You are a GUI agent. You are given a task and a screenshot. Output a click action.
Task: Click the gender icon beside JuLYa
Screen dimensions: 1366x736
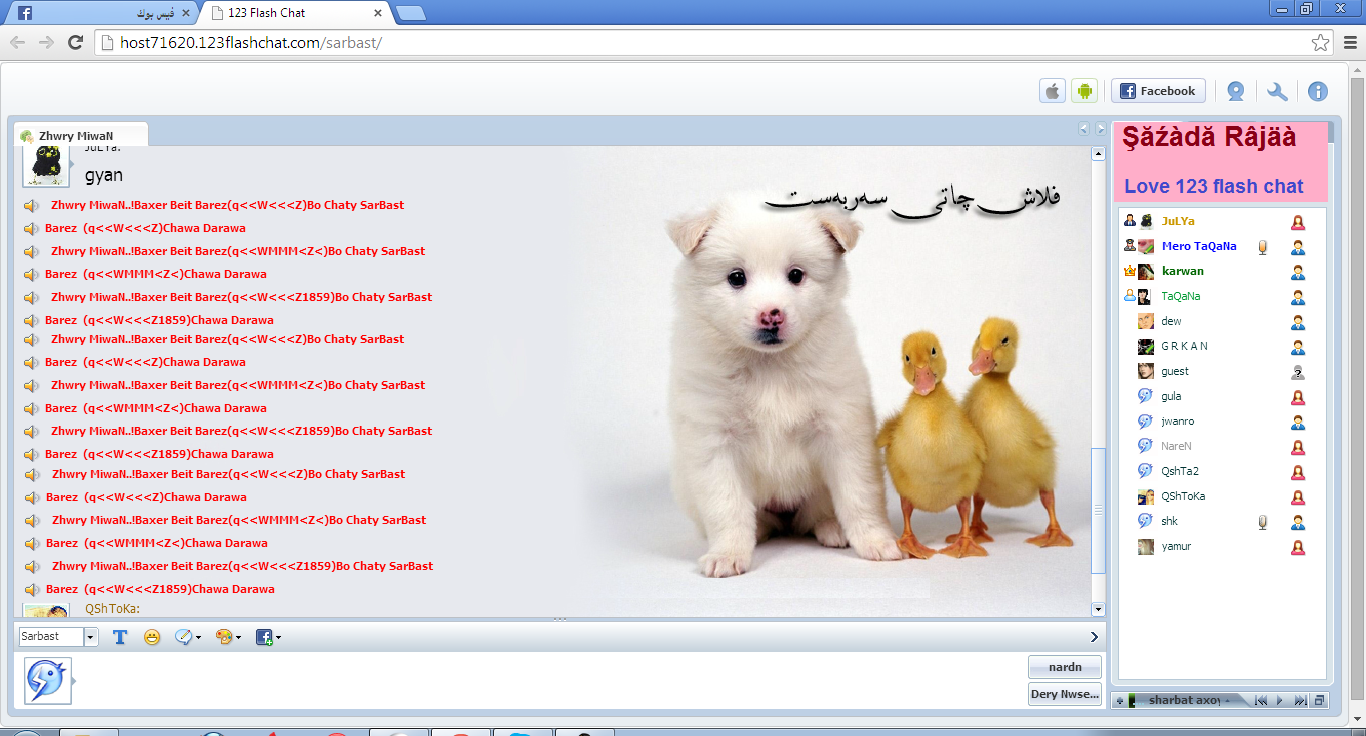coord(1298,222)
